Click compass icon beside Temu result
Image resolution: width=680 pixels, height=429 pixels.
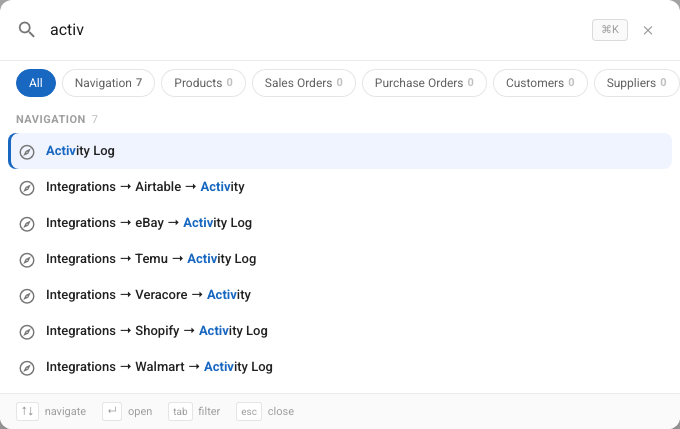[27, 260]
